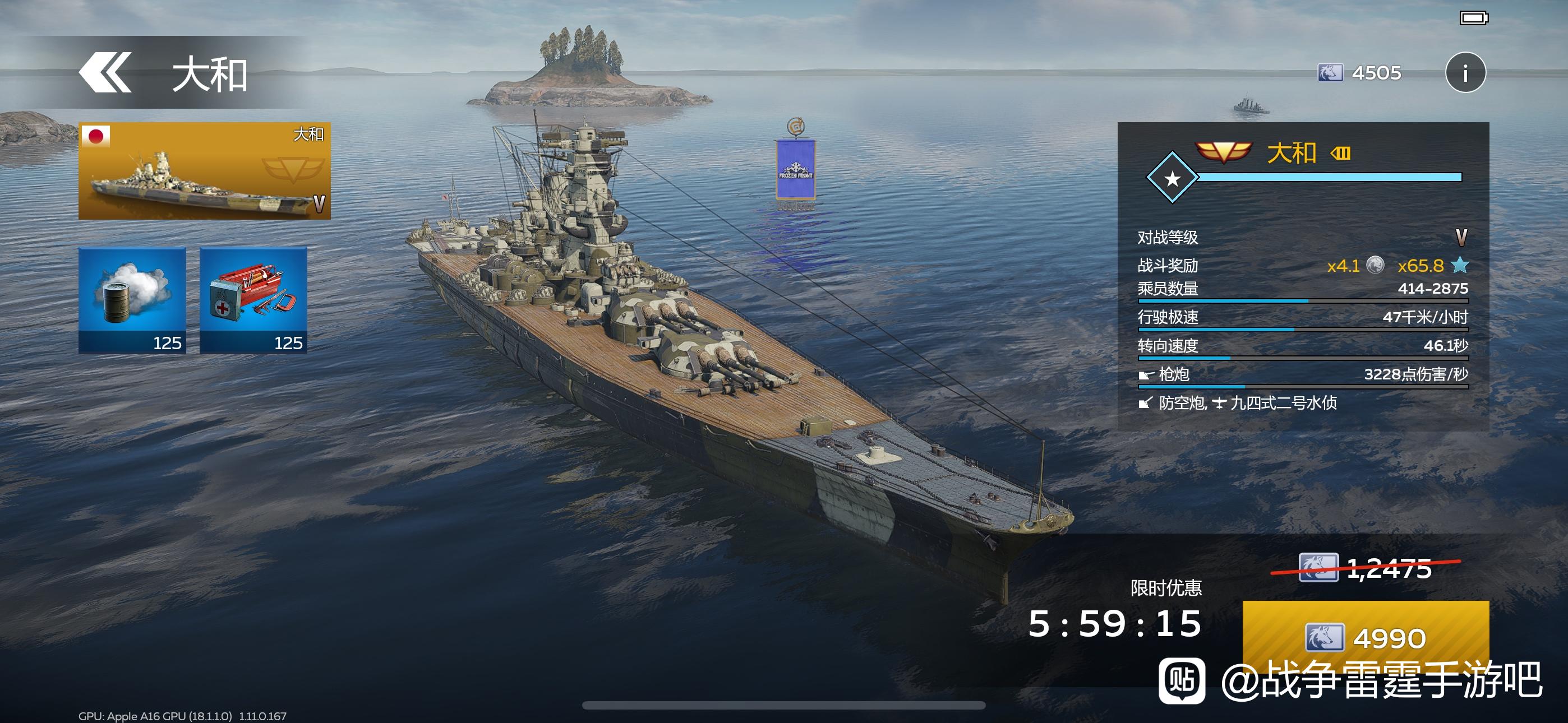
Task: Tap the ammo icon beside 大和 title
Action: pos(1340,153)
